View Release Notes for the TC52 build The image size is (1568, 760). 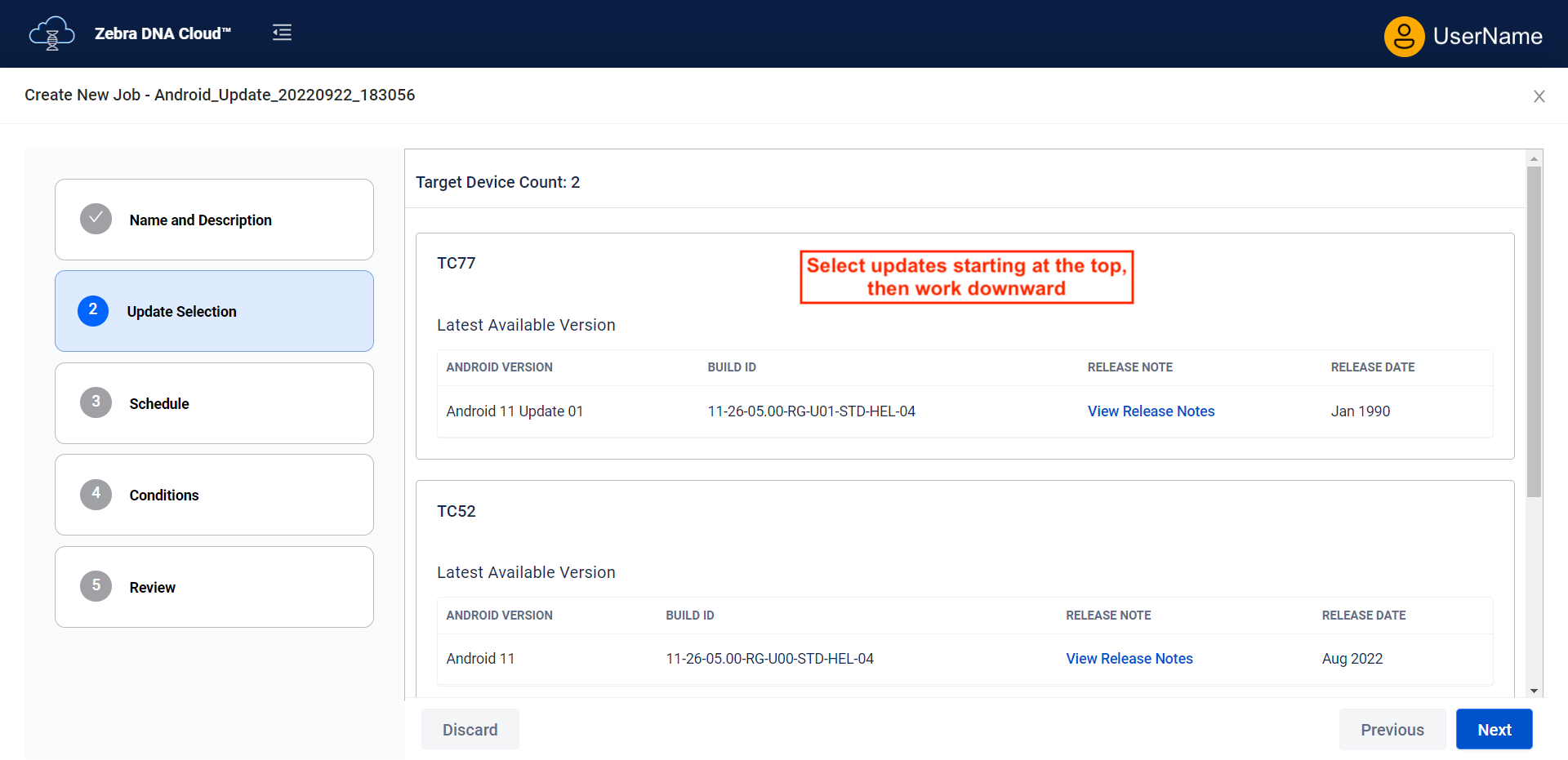coord(1129,659)
